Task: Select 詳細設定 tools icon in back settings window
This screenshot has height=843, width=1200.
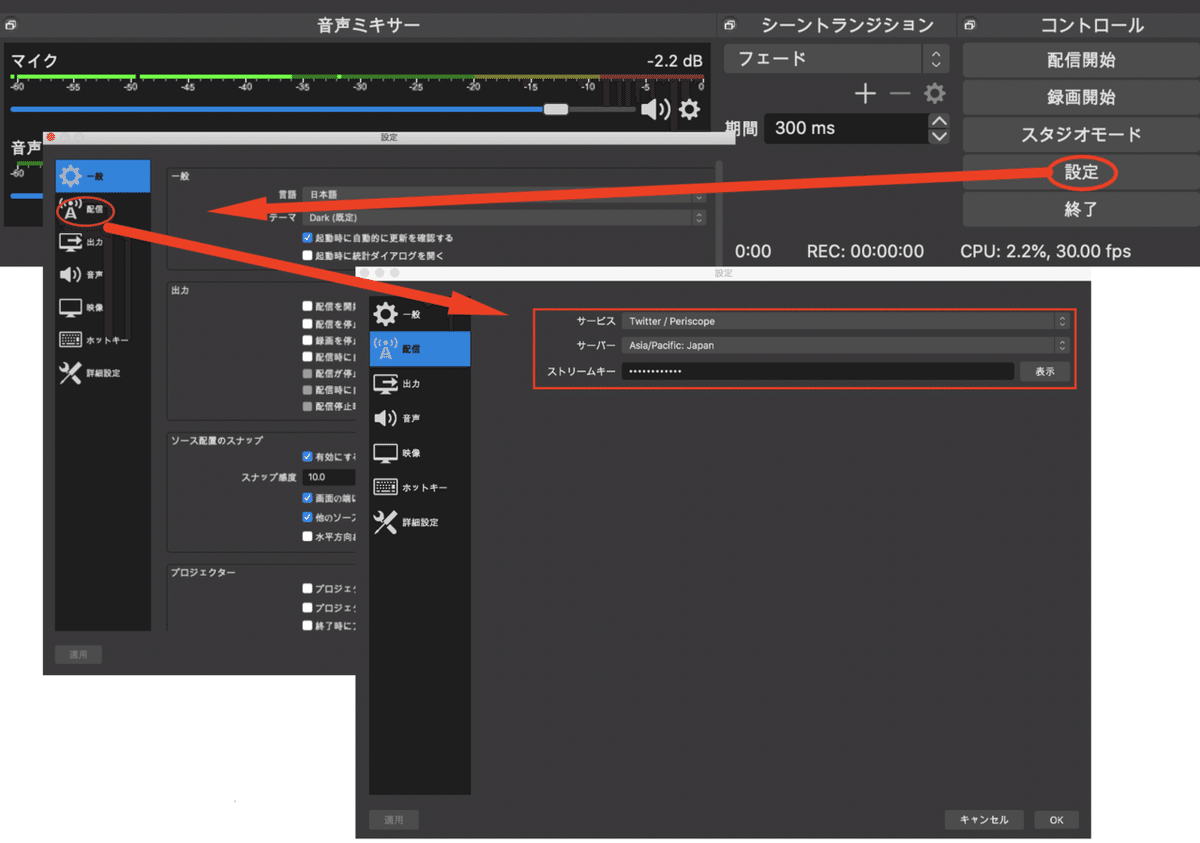Action: pyautogui.click(x=70, y=373)
